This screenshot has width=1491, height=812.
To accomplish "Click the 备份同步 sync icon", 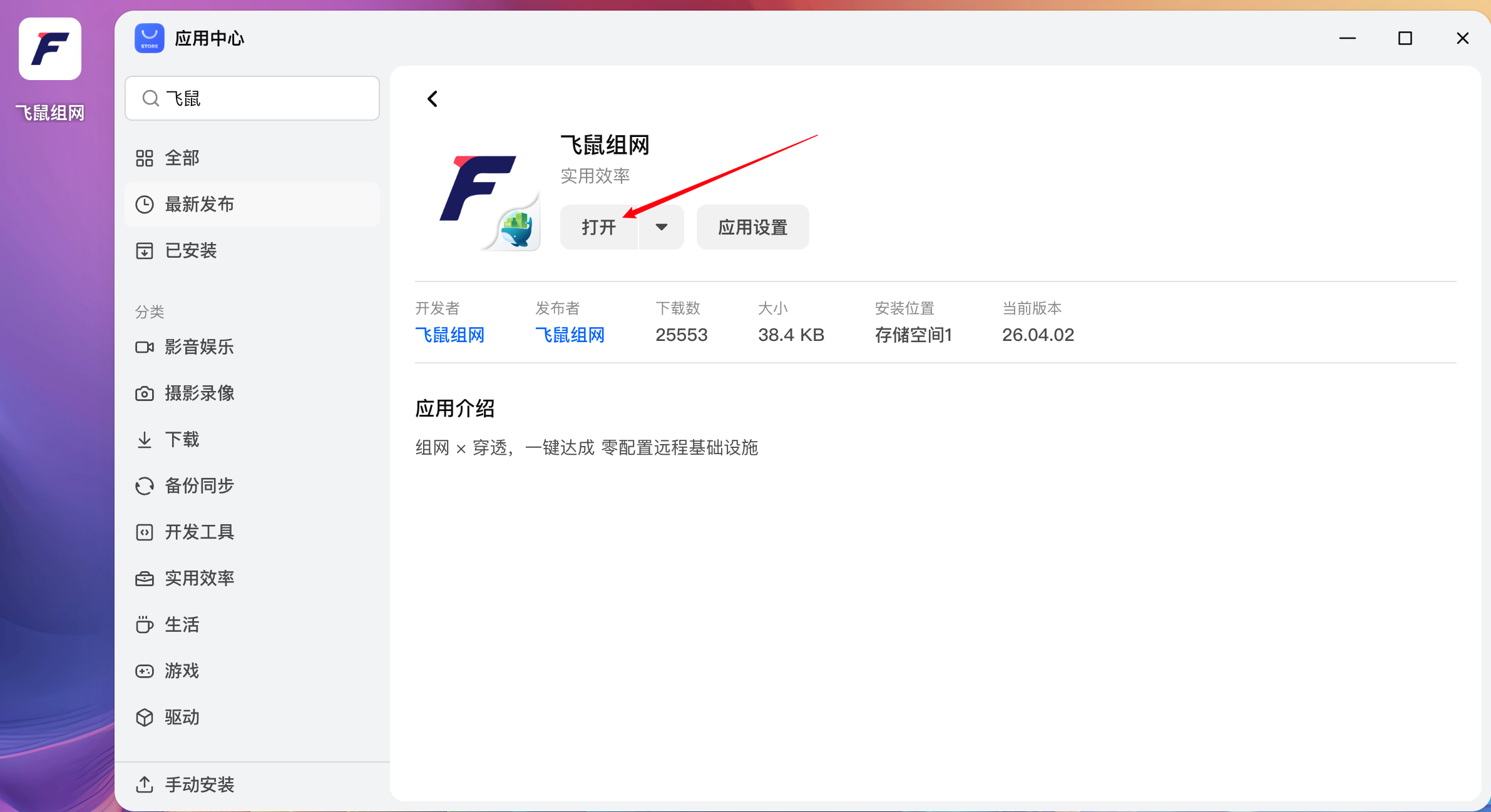I will [x=145, y=486].
